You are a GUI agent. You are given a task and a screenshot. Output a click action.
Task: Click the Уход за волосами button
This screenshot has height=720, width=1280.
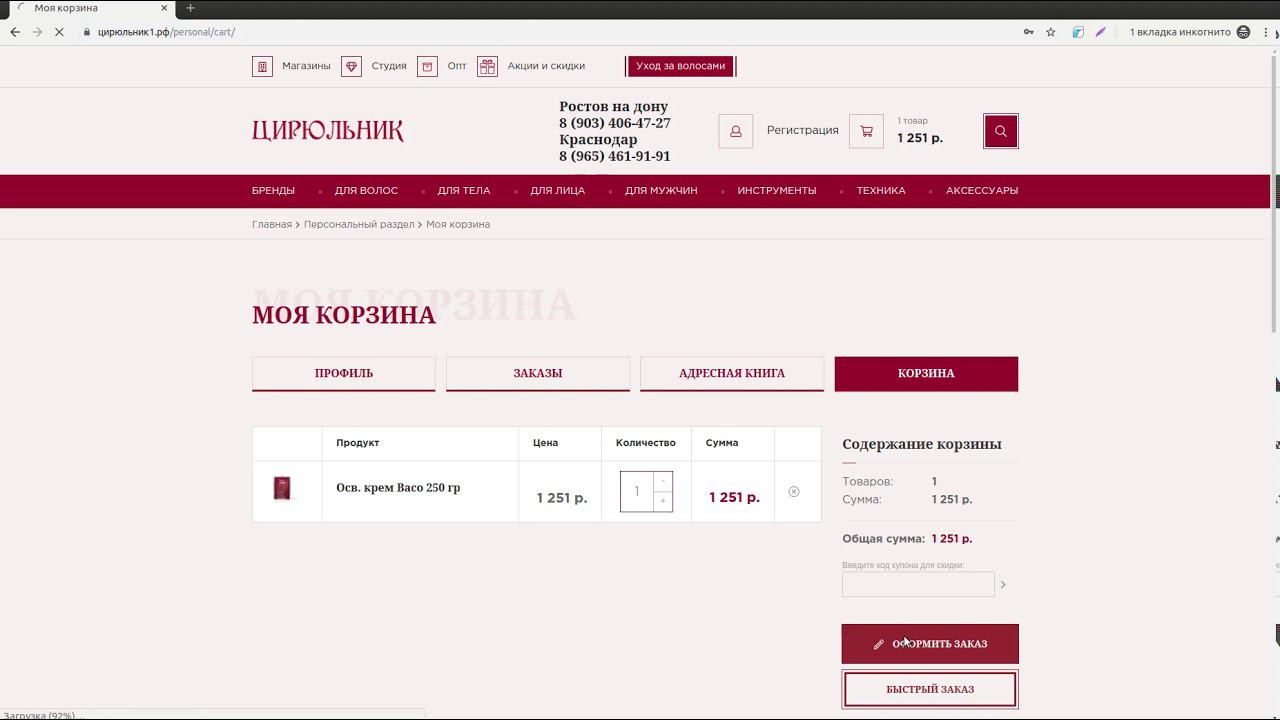681,66
